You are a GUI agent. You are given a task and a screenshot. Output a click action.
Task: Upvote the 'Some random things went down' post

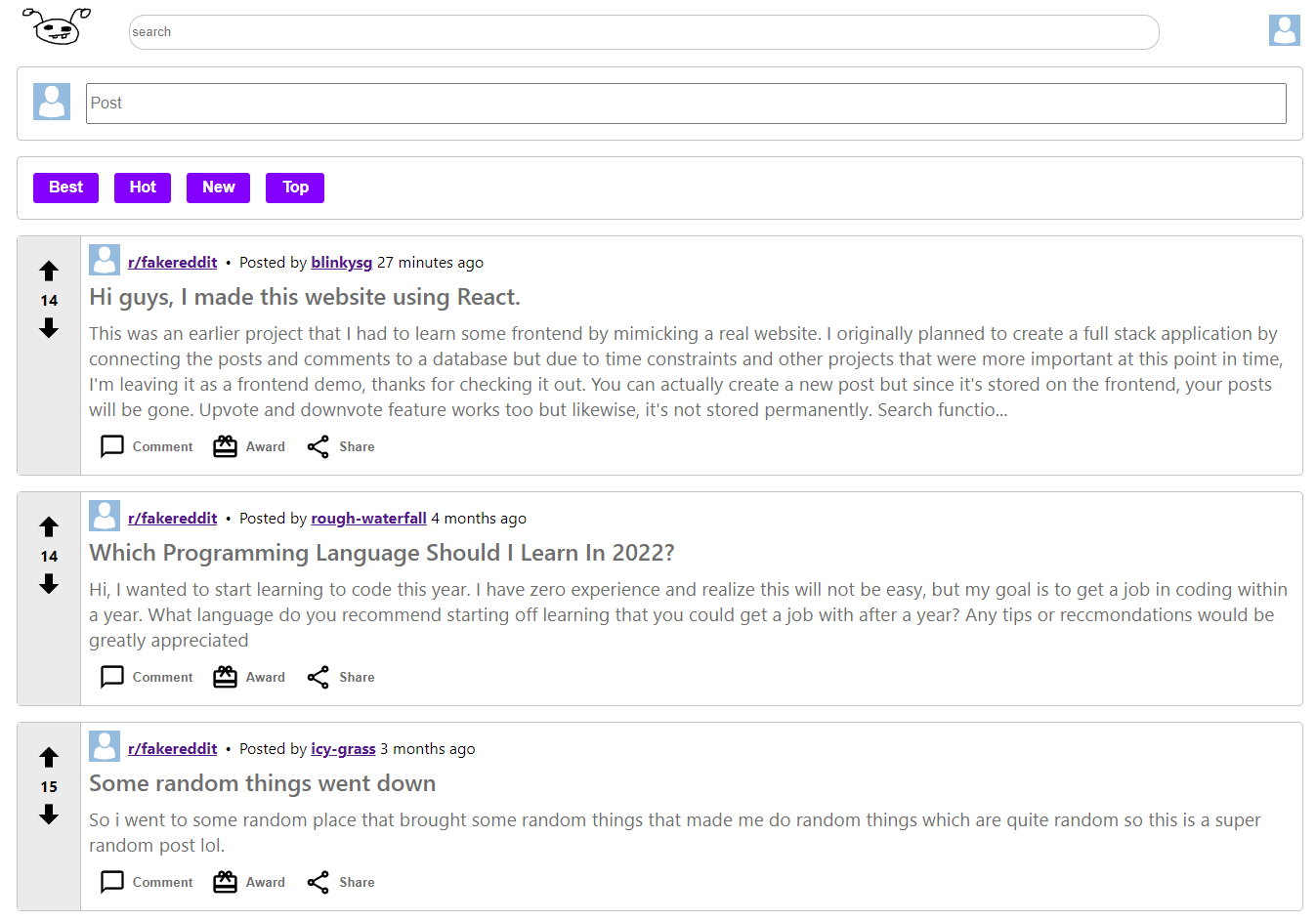tap(48, 757)
